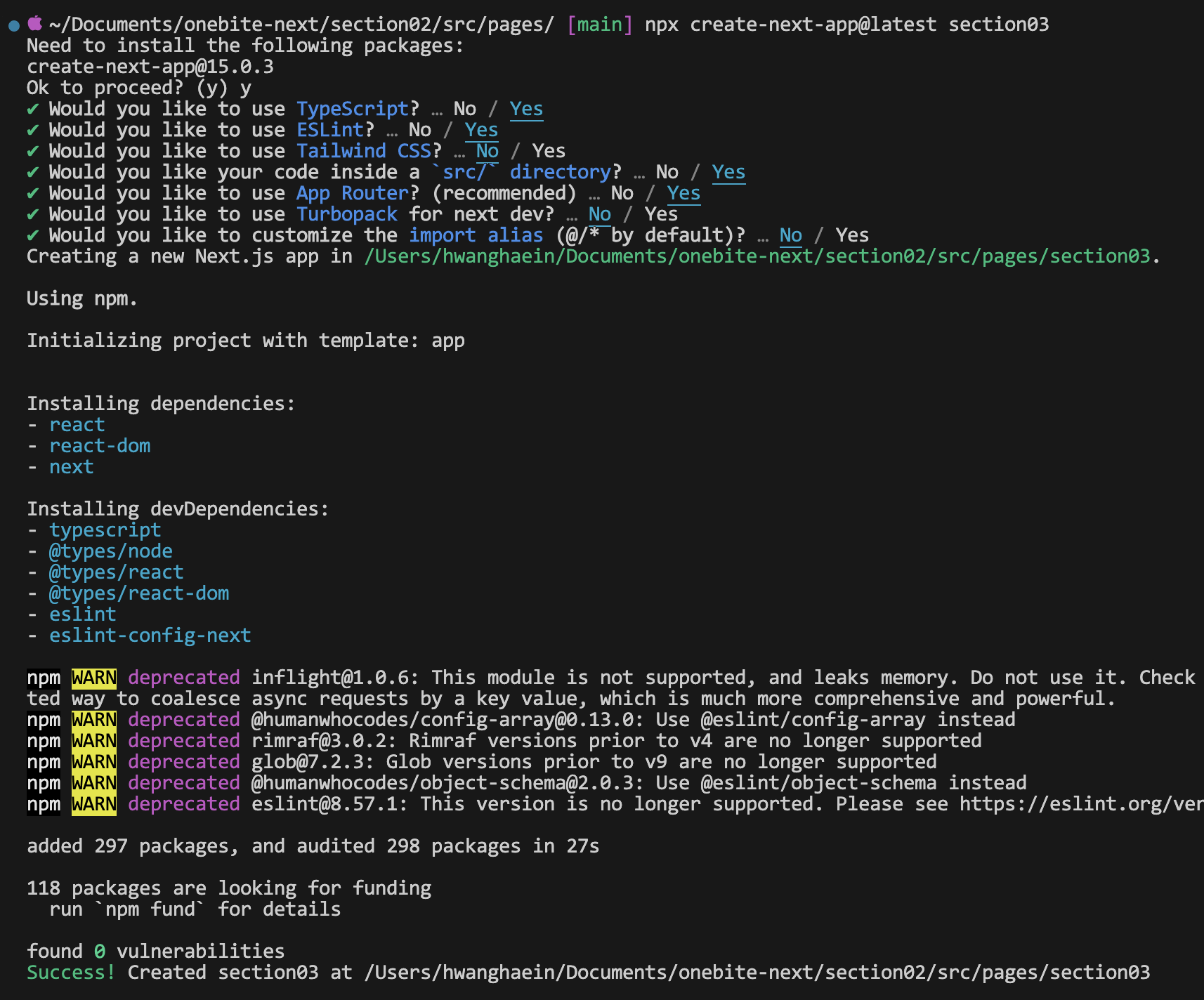The height and width of the screenshot is (1000, 1204).
Task: Click the blue 'Turbopack' keyword
Action: pos(347,215)
